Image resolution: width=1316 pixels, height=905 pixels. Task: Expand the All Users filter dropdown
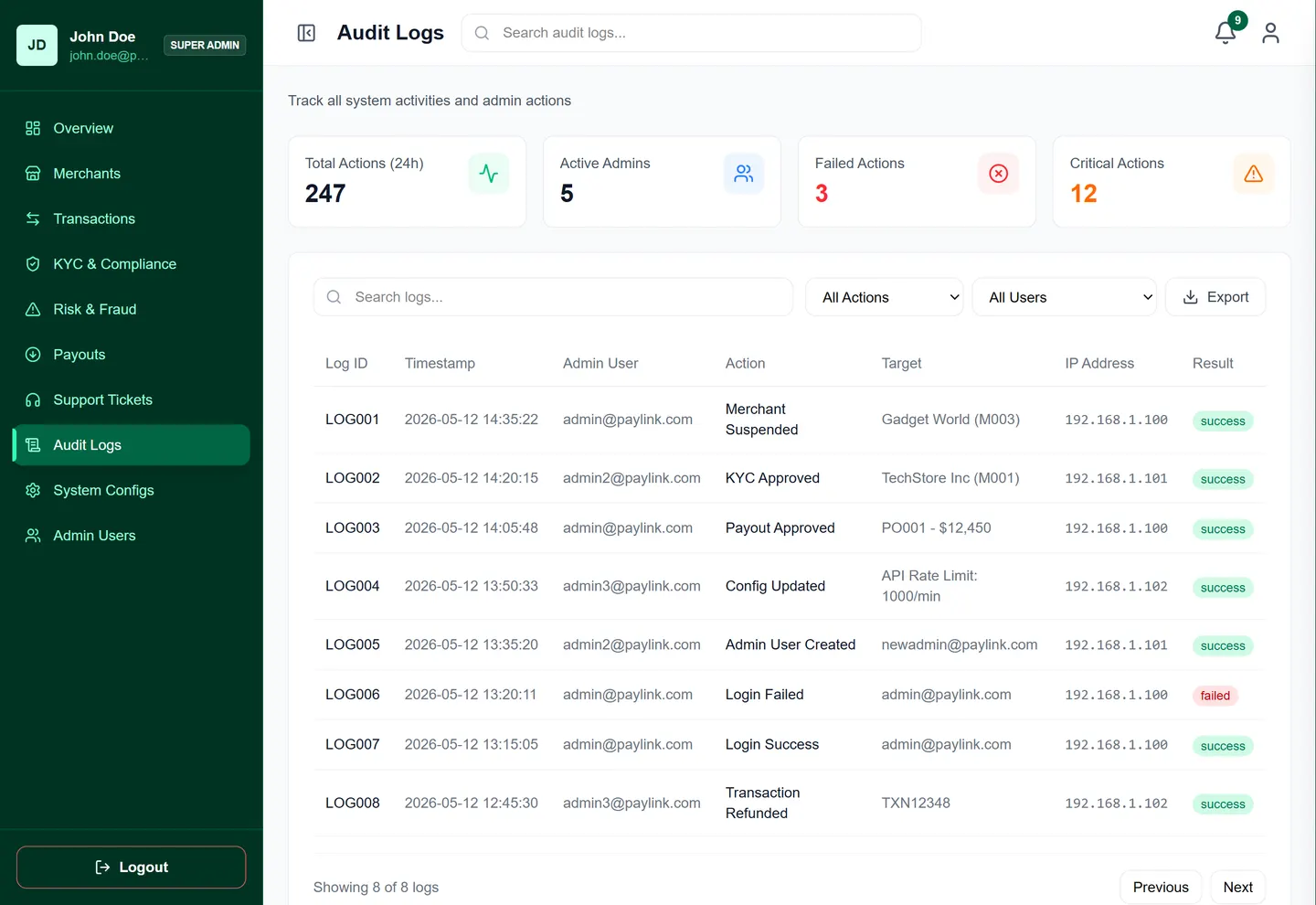coord(1064,297)
